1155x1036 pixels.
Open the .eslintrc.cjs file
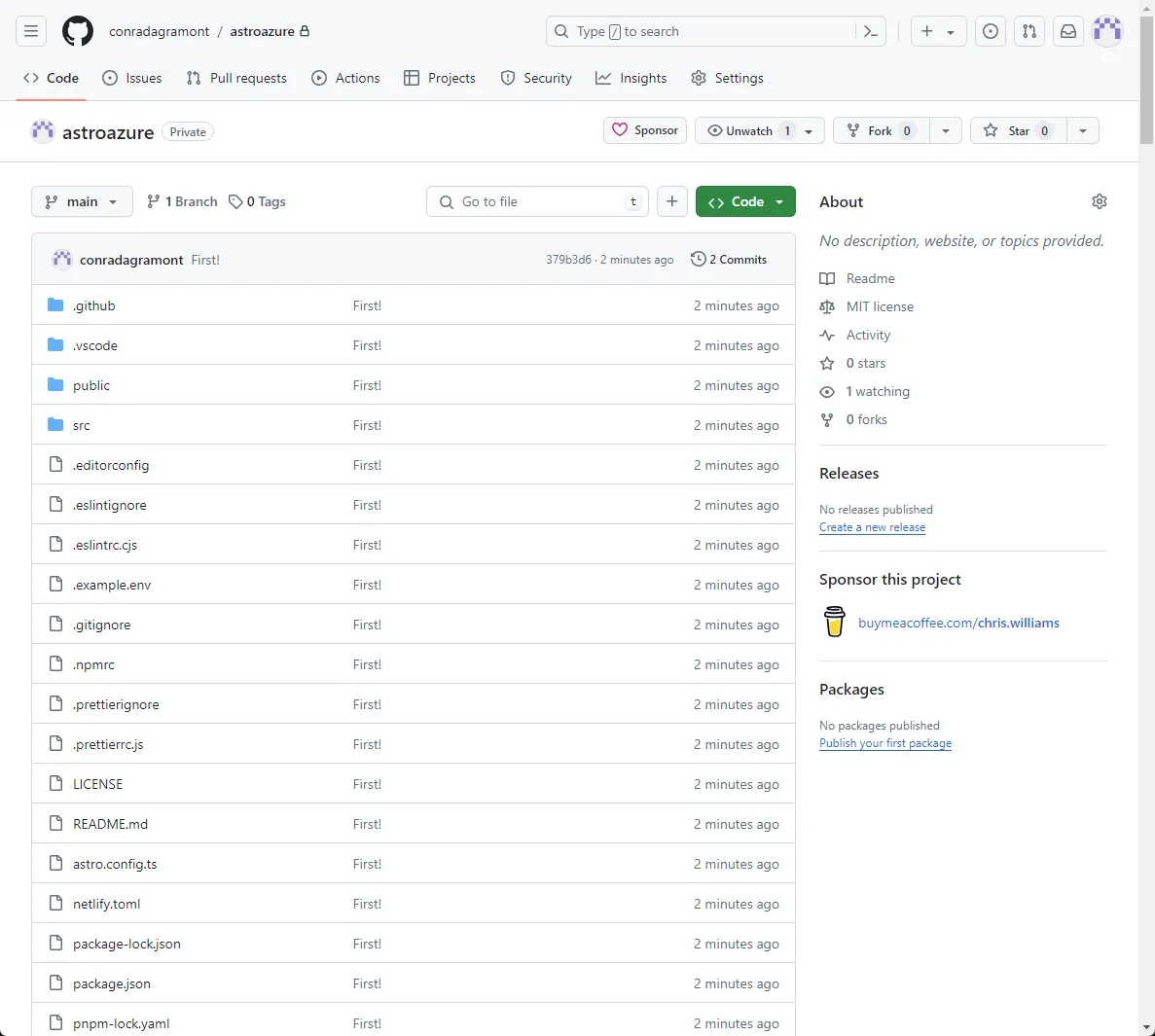click(105, 545)
